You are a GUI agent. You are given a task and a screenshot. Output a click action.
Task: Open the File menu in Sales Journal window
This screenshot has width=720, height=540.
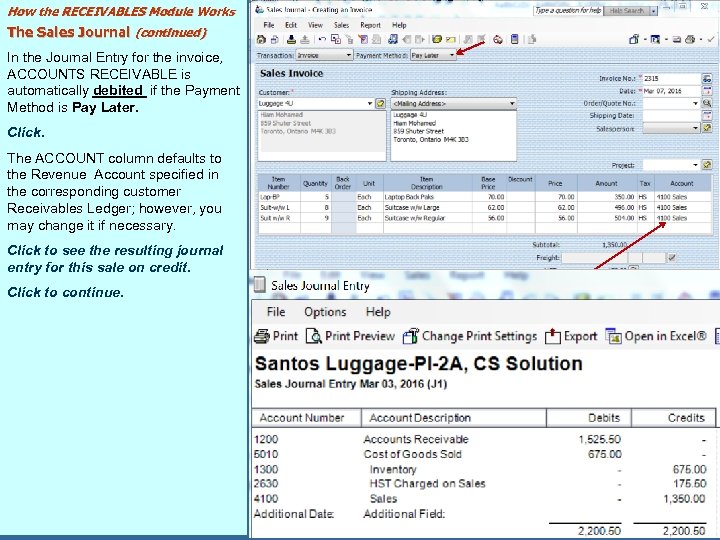pyautogui.click(x=269, y=25)
